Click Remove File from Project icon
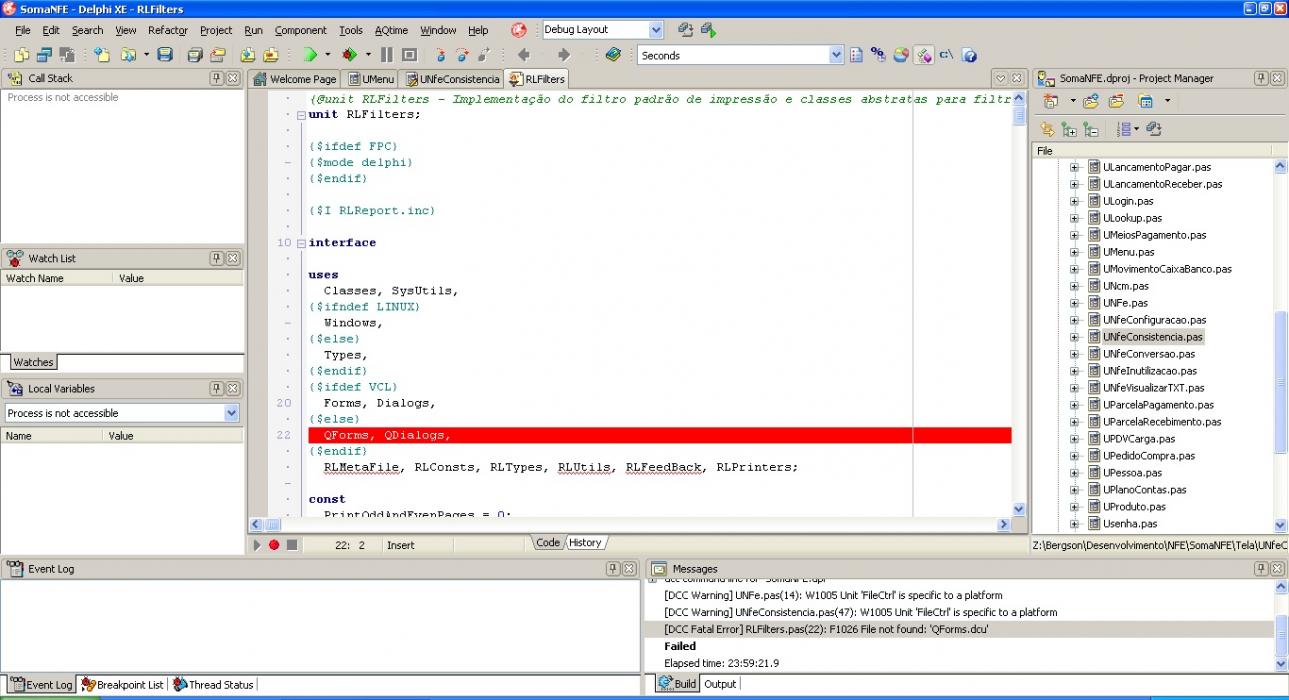 point(271,55)
